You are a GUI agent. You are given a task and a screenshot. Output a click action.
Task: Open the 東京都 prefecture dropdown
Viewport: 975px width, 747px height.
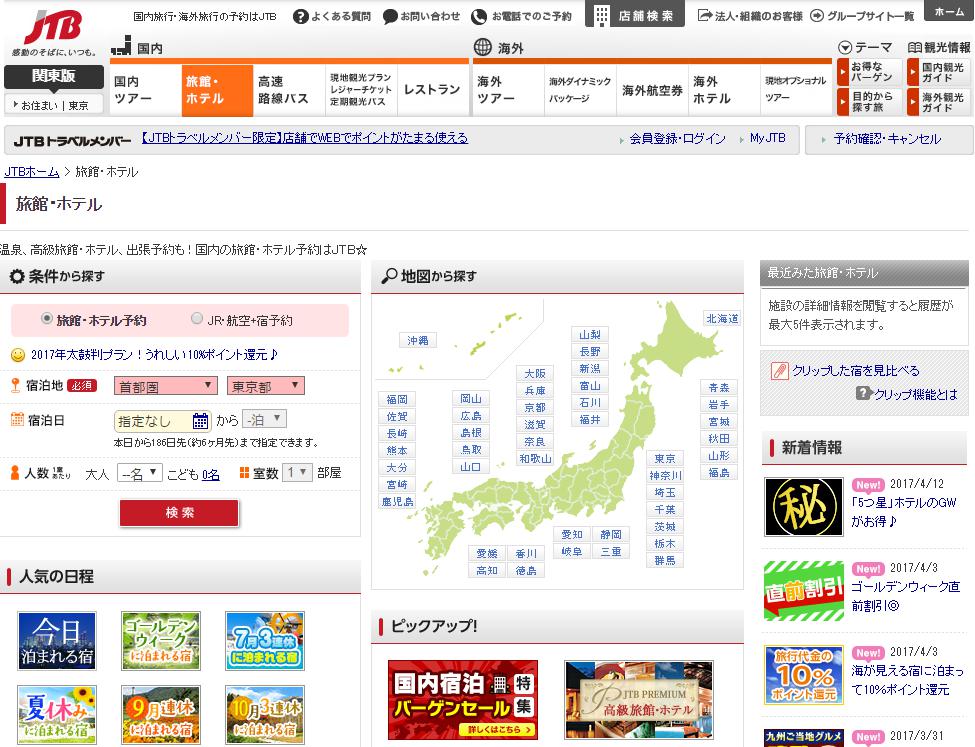click(266, 386)
